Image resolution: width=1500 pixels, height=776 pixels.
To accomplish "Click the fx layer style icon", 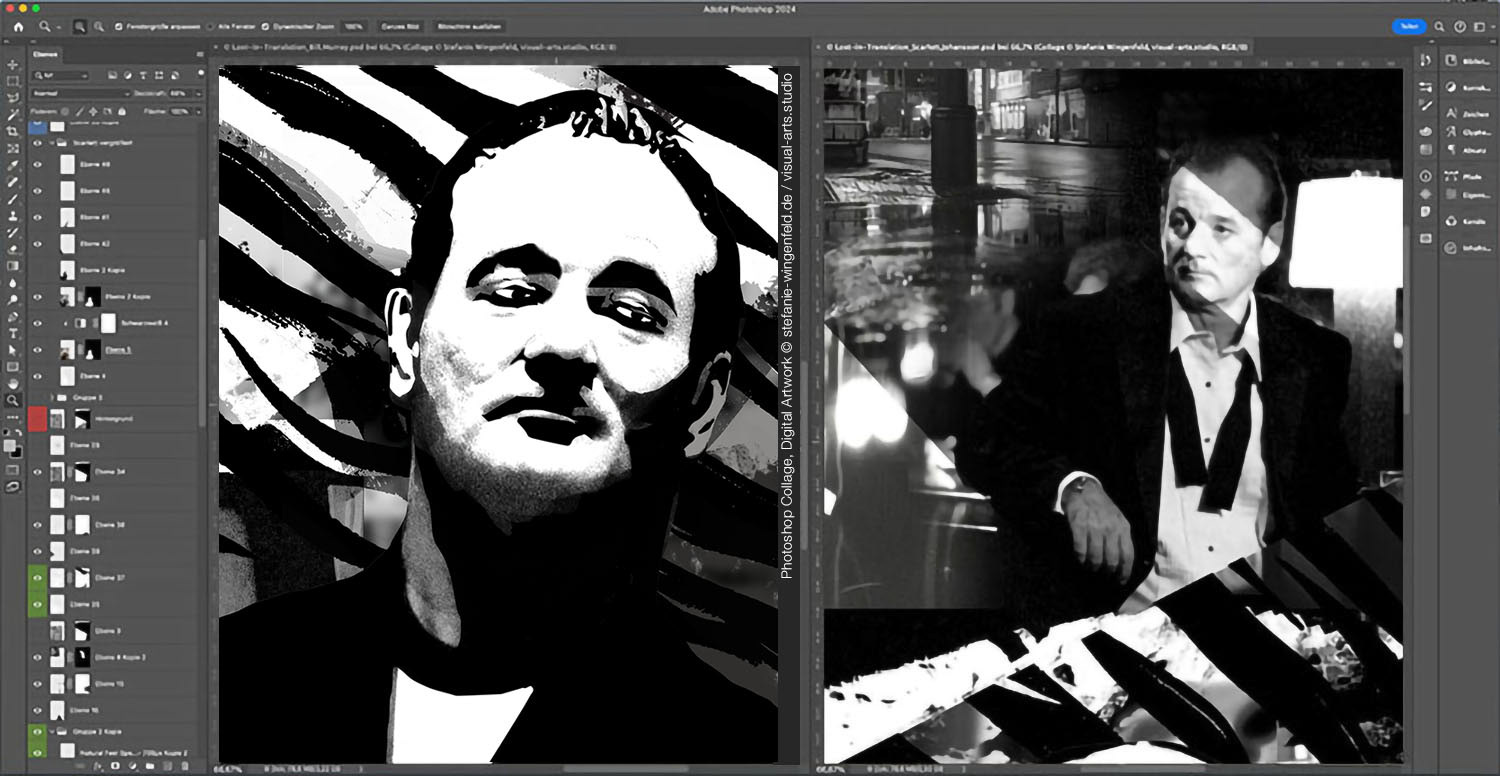I will click(x=98, y=766).
